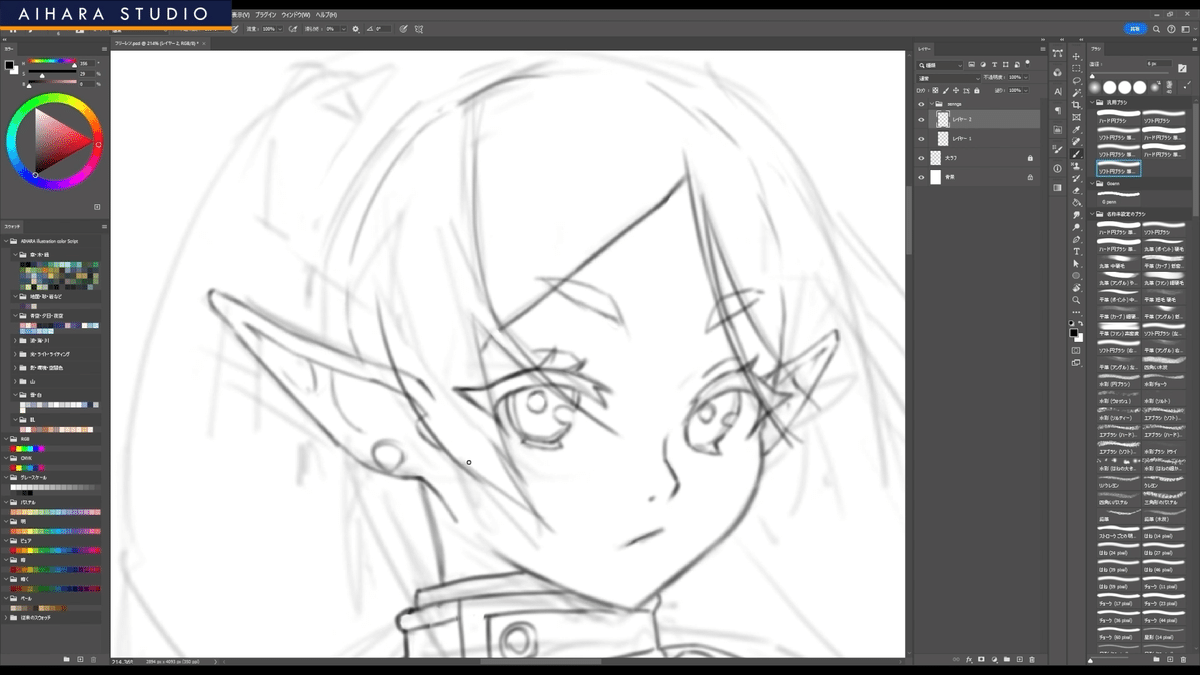Hide the 背景 layer
The image size is (1200, 675).
tap(922, 177)
